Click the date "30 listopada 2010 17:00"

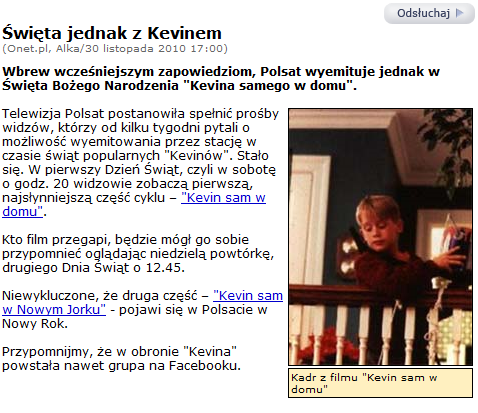pos(154,49)
